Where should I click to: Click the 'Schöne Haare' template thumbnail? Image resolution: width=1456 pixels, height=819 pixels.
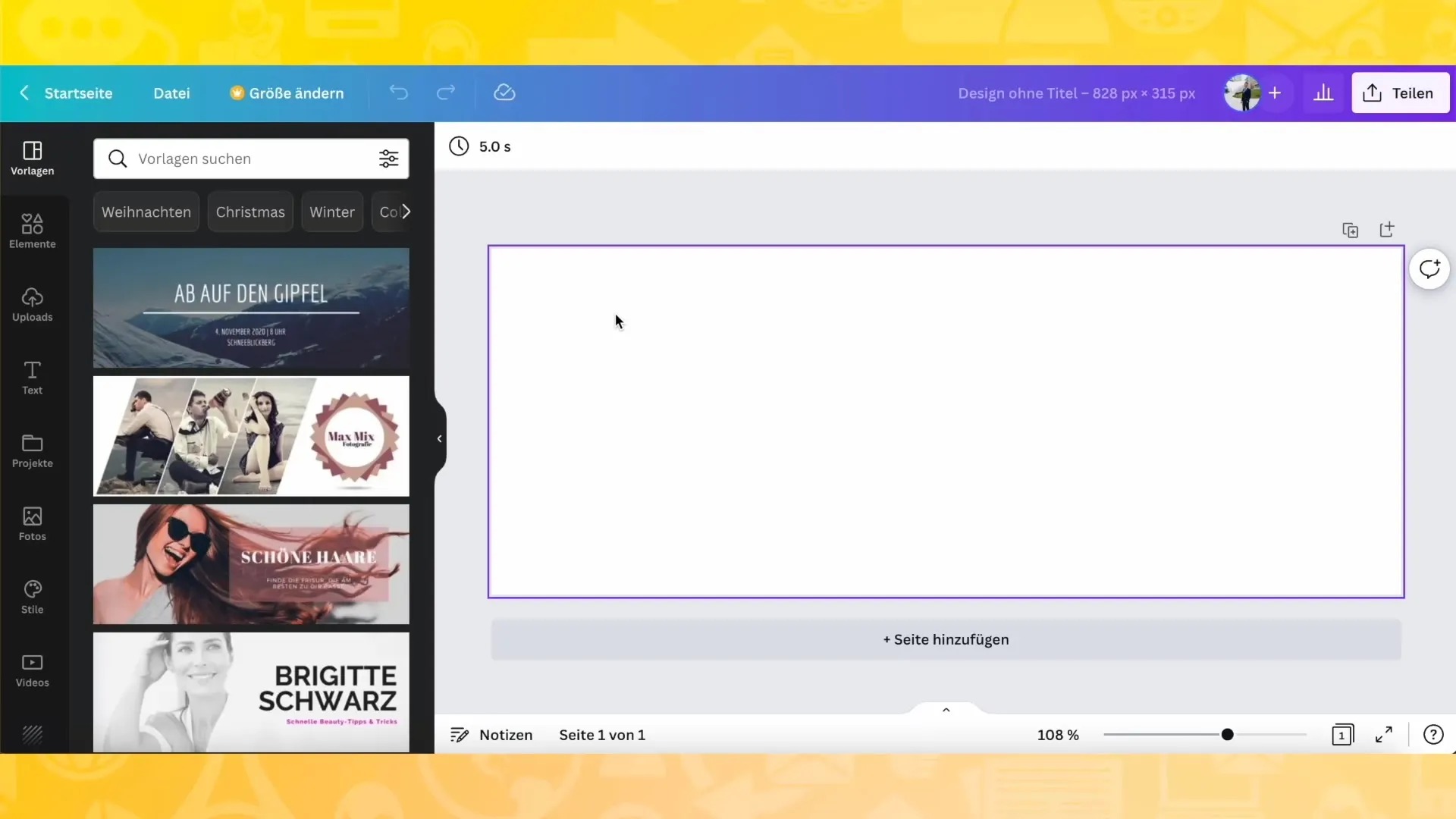251,563
